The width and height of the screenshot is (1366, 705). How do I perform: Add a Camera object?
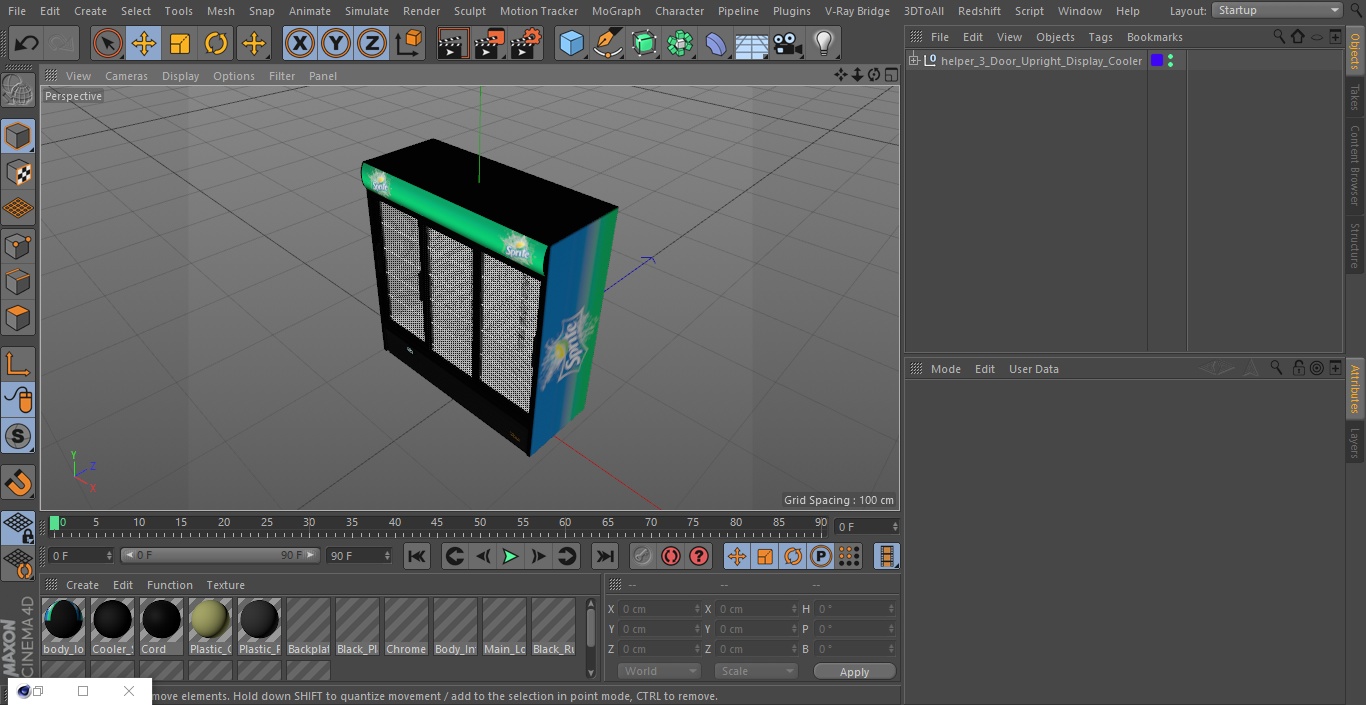(788, 43)
